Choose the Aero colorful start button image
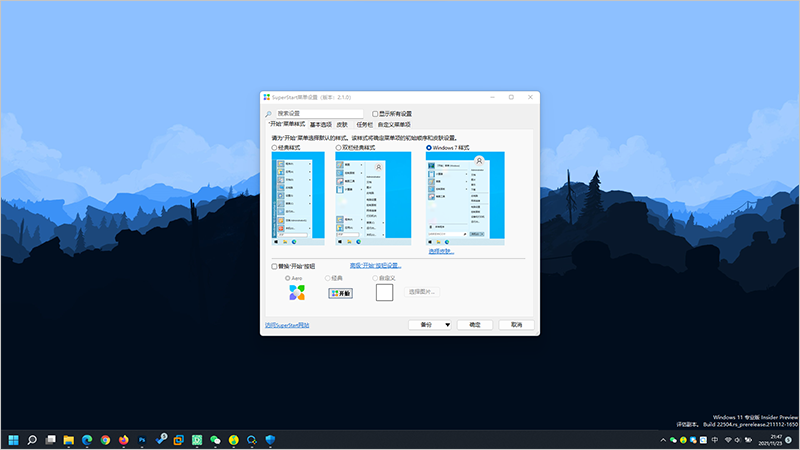The height and width of the screenshot is (450, 800). [297, 292]
